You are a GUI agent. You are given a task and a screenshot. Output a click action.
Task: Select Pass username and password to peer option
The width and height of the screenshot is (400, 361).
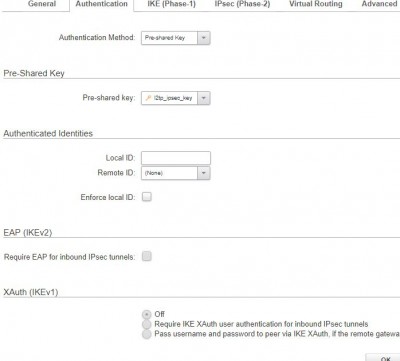[146, 334]
